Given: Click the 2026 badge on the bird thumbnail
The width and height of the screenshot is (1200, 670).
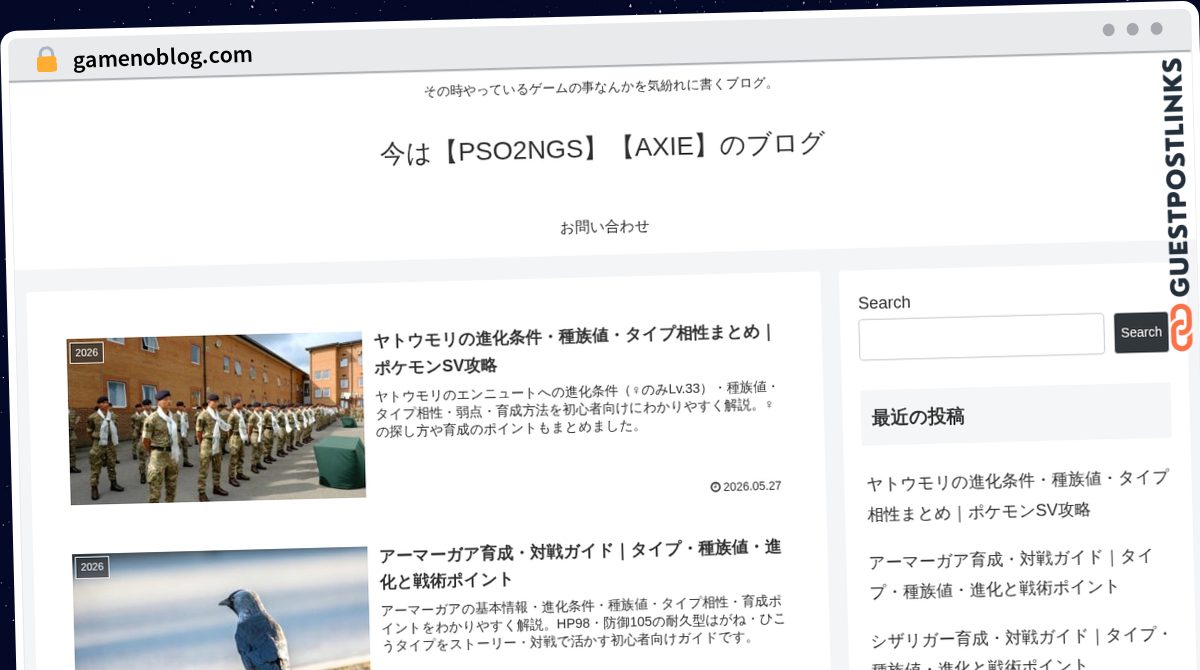Looking at the screenshot, I should [x=92, y=567].
